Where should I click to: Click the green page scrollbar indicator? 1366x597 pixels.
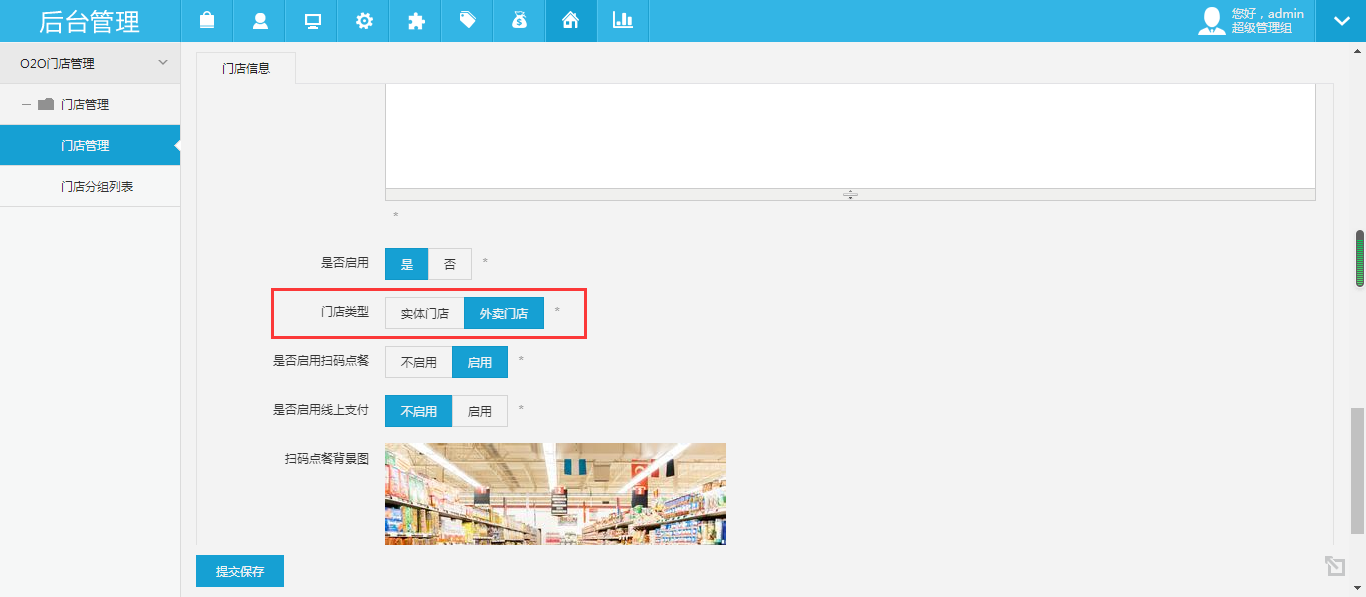1360,258
